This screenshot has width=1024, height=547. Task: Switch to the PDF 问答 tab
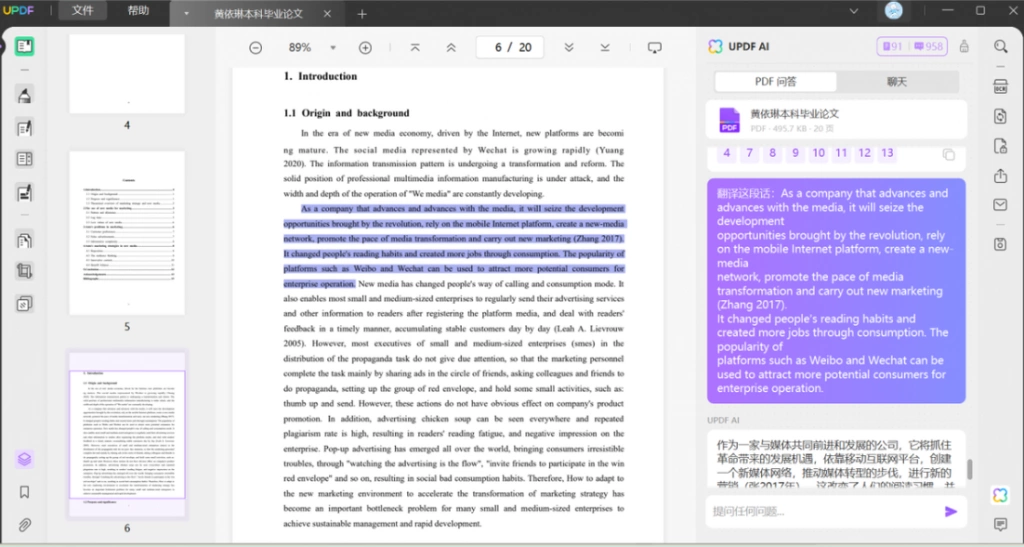point(775,82)
